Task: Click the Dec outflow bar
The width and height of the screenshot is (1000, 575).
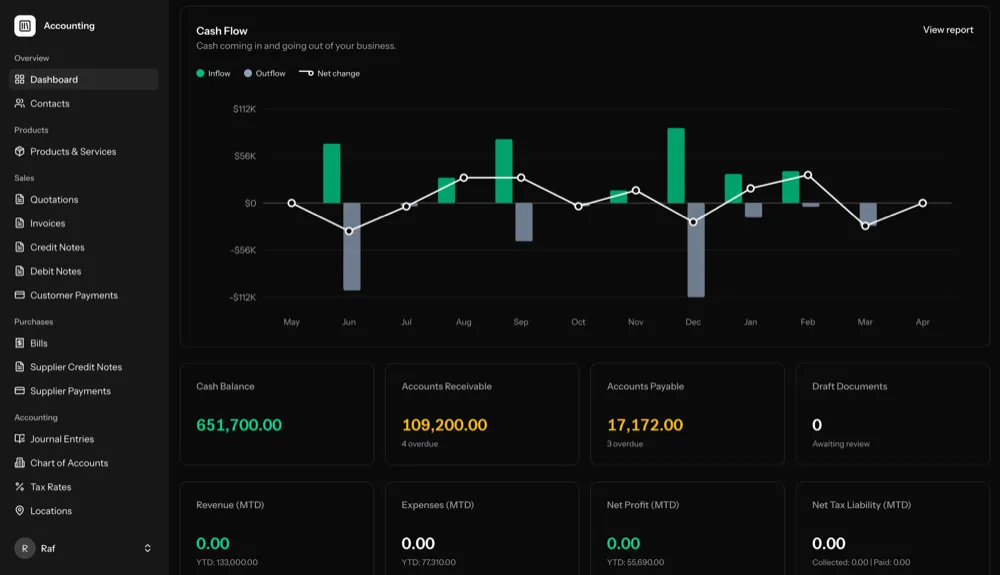Action: coord(696,250)
